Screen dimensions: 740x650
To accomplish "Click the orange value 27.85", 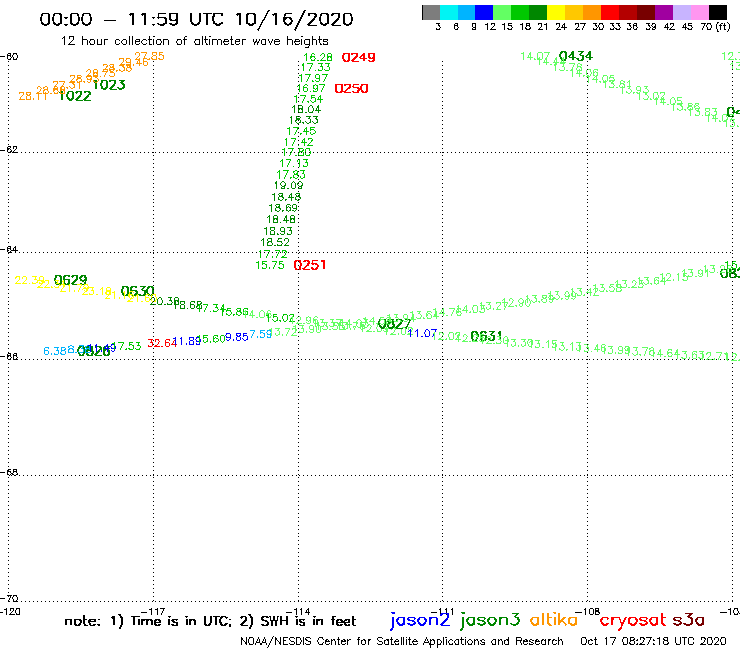I will click(150, 56).
